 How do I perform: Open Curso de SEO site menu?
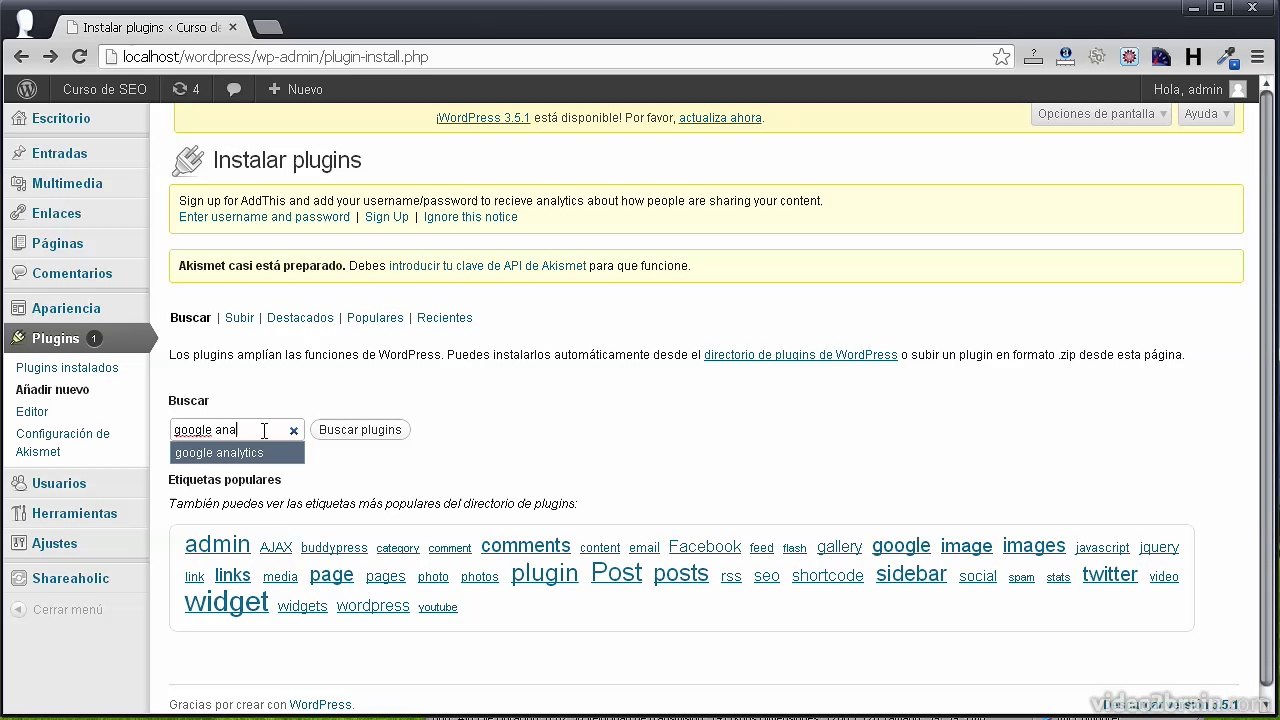click(104, 89)
